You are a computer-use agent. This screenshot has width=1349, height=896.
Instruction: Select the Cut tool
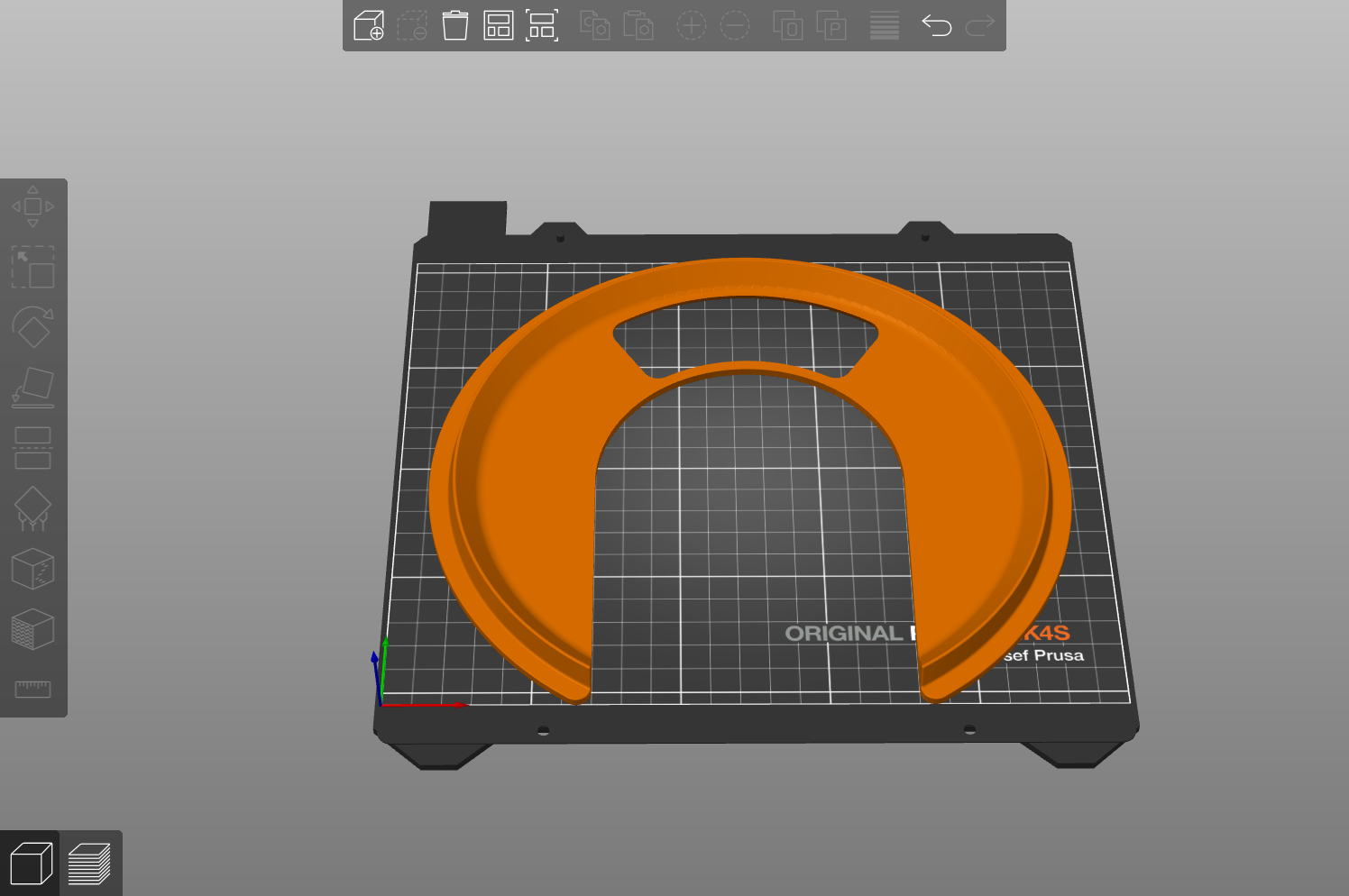point(32,448)
